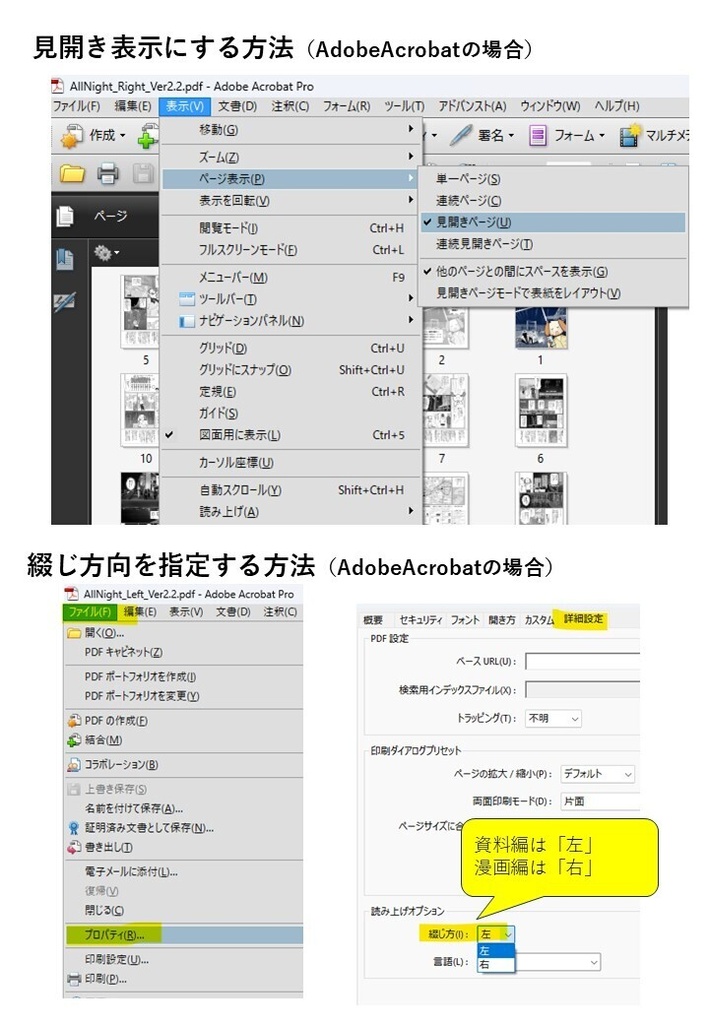This screenshot has width=709, height=1024.
Task: Toggle Menu Bar (メニューバー) F9 option
Action: [291, 278]
